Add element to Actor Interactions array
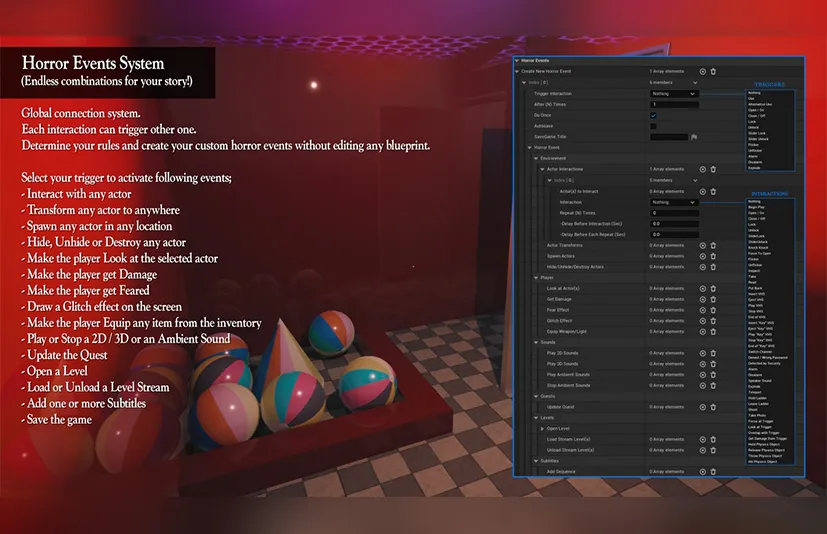The width and height of the screenshot is (827, 534). click(x=703, y=169)
